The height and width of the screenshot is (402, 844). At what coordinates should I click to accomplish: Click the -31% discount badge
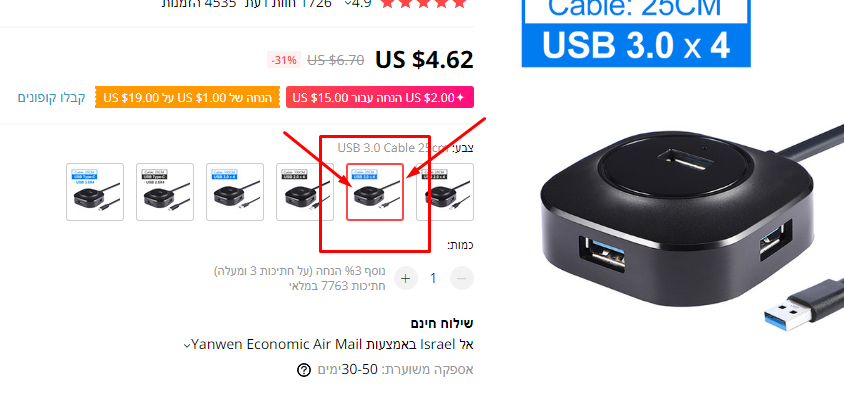tap(284, 60)
